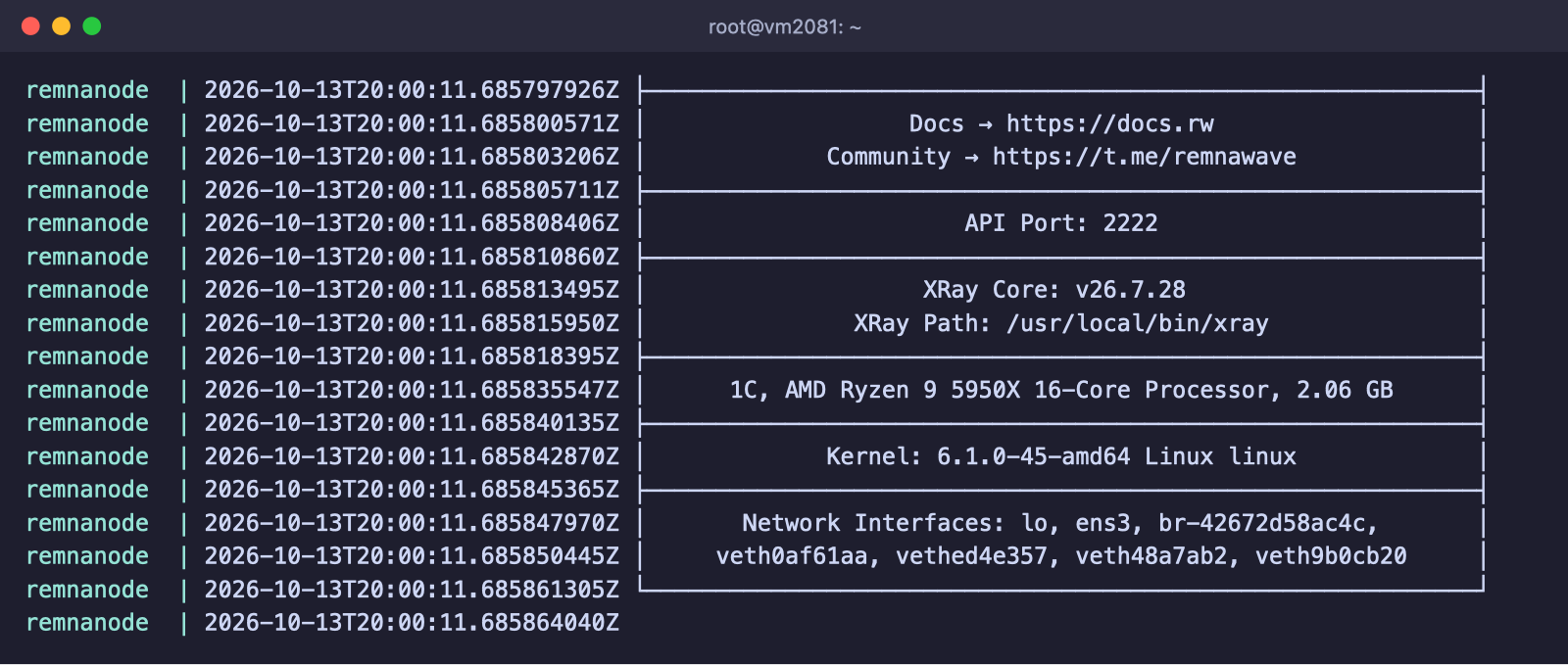This screenshot has height=665, width=1568.
Task: Click remnanode label beside timestamp 685835547Z
Action: [x=87, y=390]
